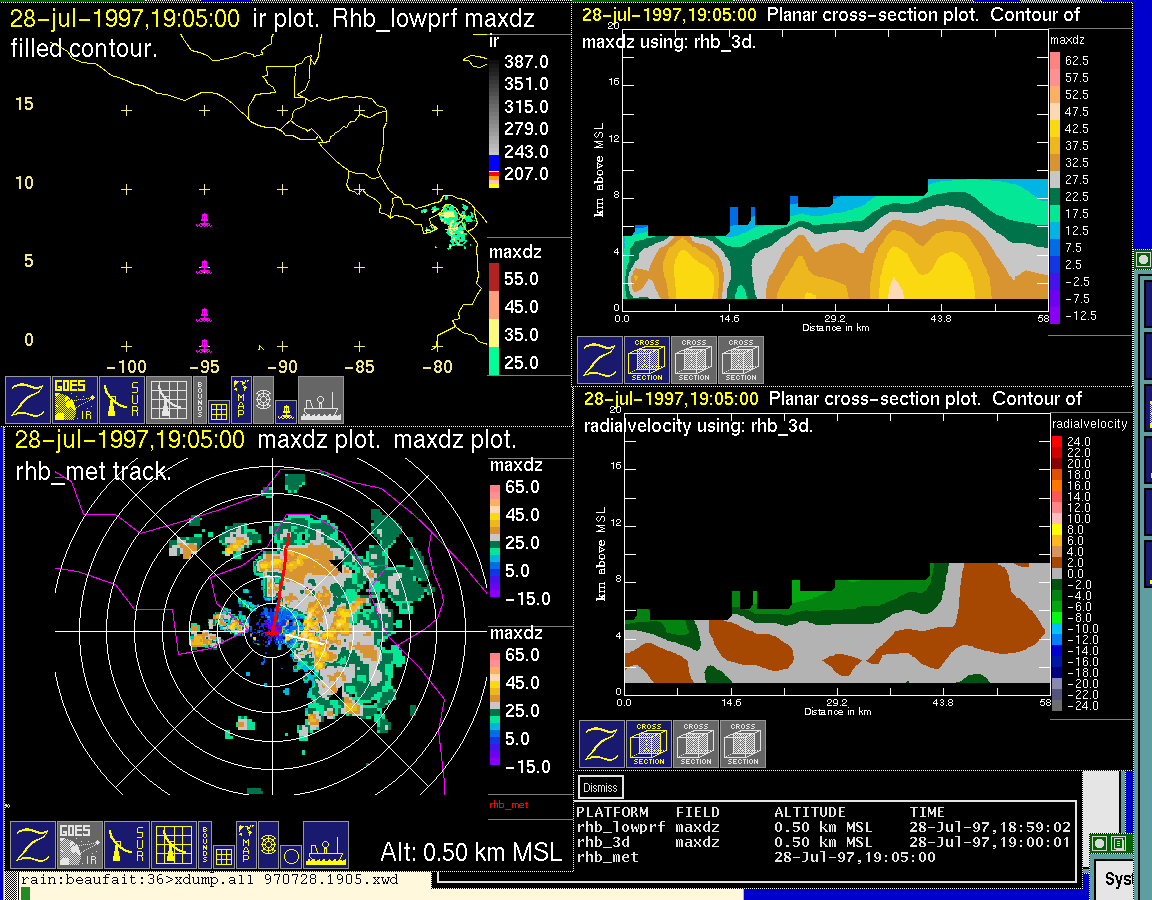
Task: Click the rhb_met legend label
Action: [508, 804]
